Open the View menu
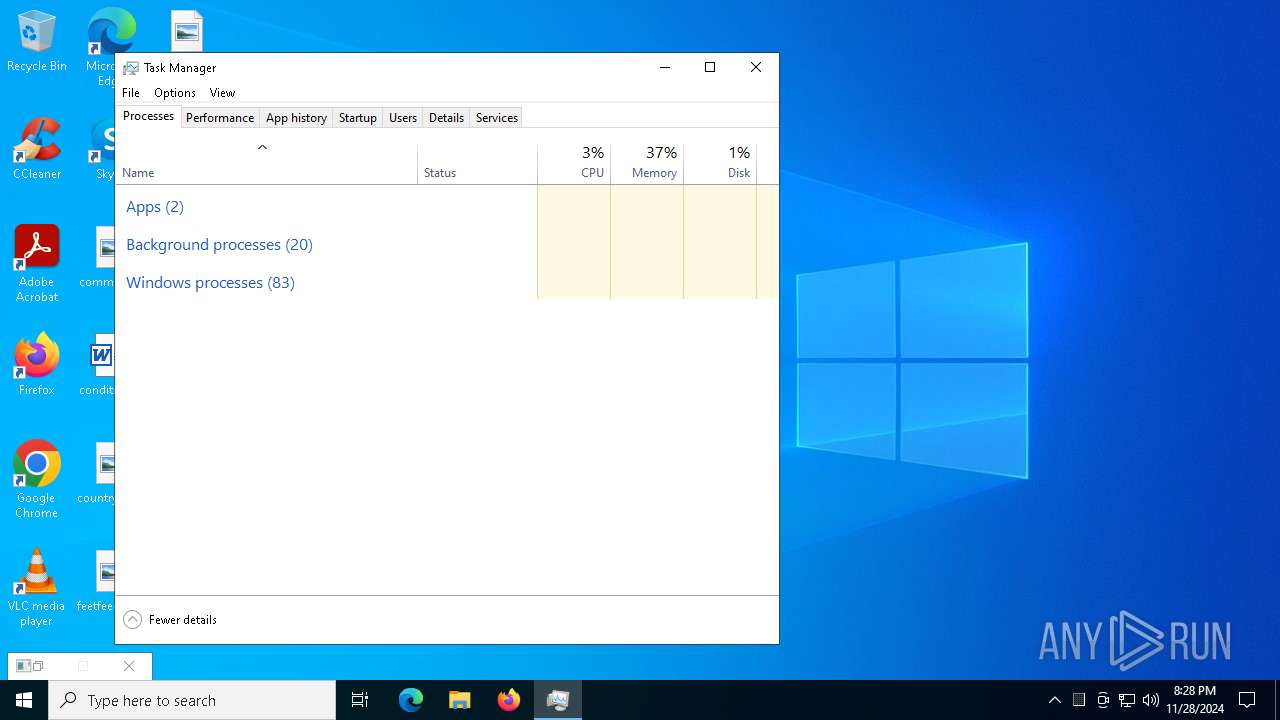The height and width of the screenshot is (720, 1280). 222,93
